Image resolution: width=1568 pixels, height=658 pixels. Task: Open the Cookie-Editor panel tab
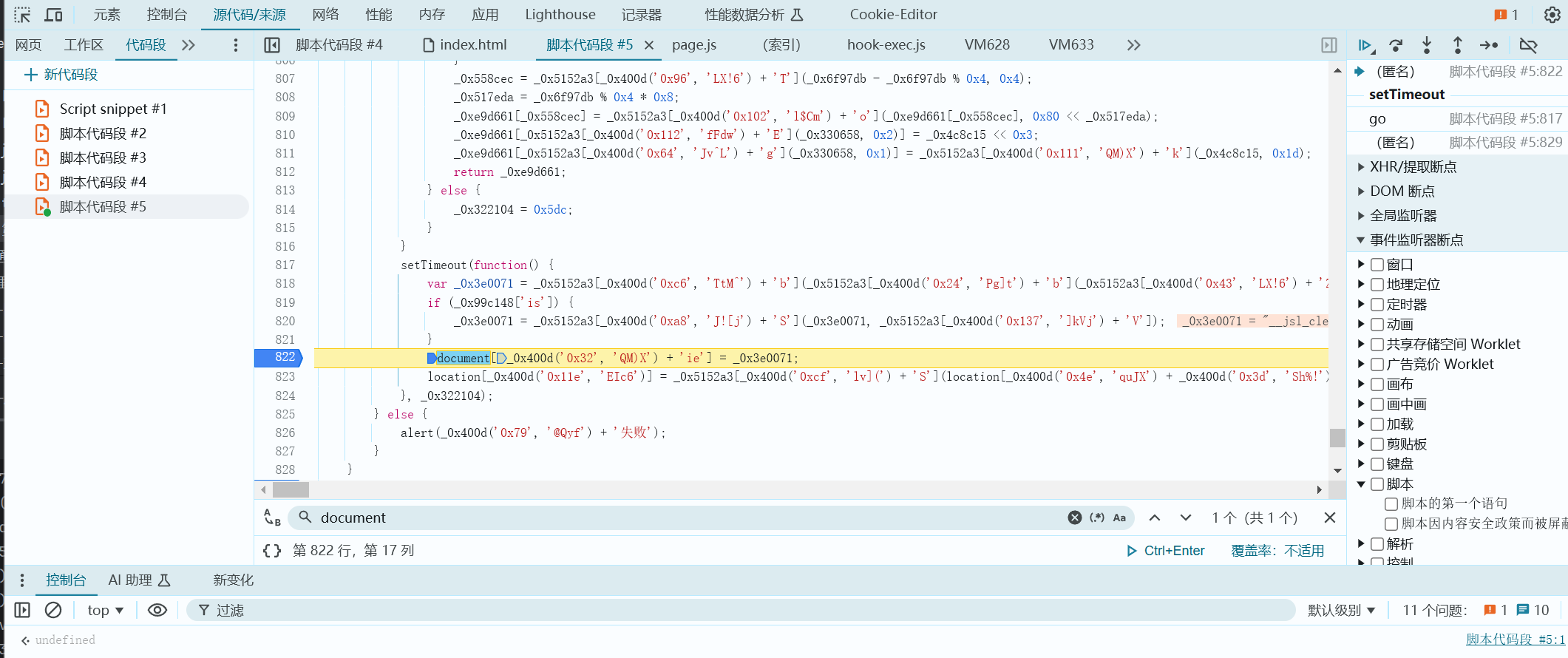[893, 14]
